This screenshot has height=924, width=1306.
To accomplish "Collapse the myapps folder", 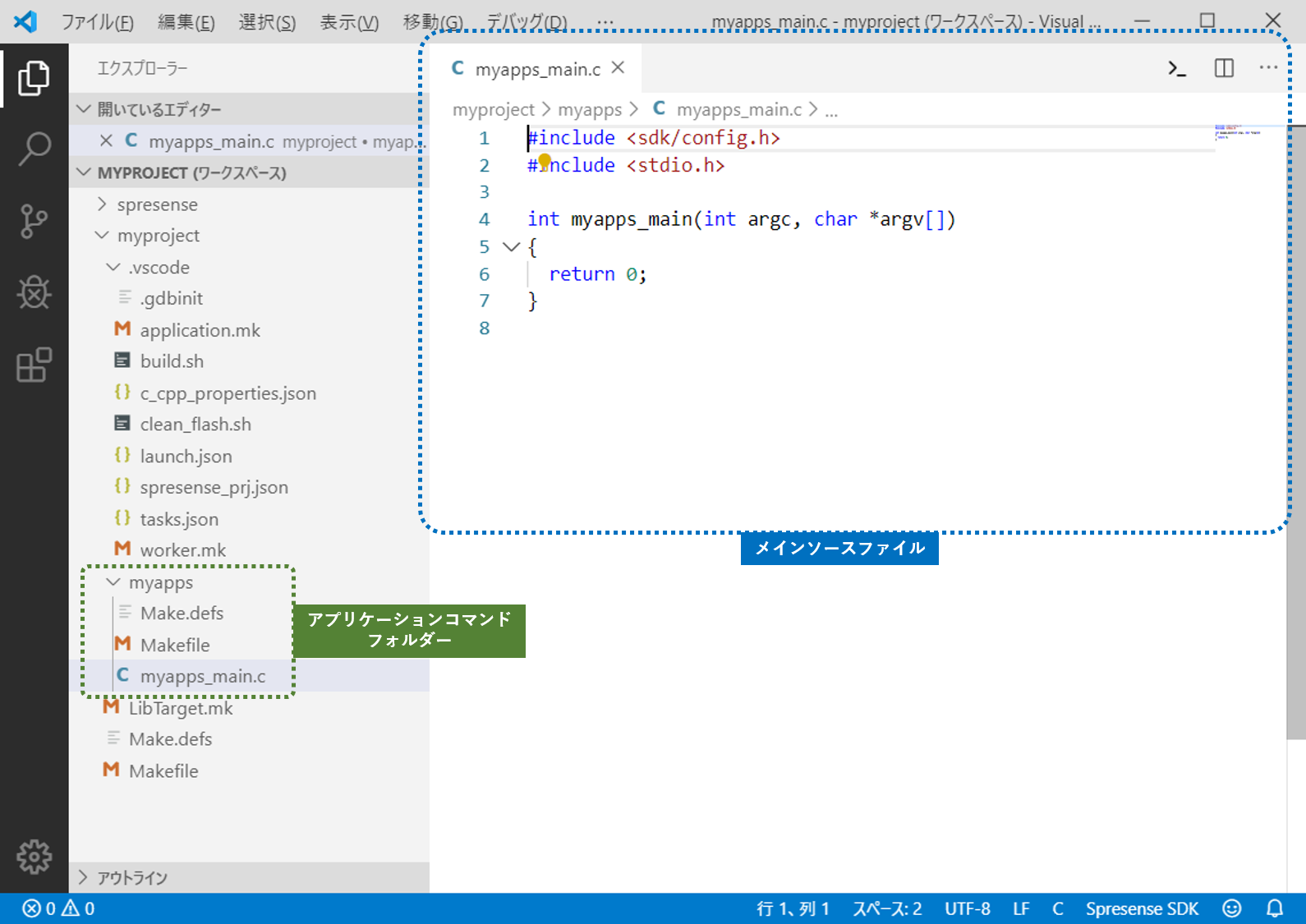I will click(113, 582).
